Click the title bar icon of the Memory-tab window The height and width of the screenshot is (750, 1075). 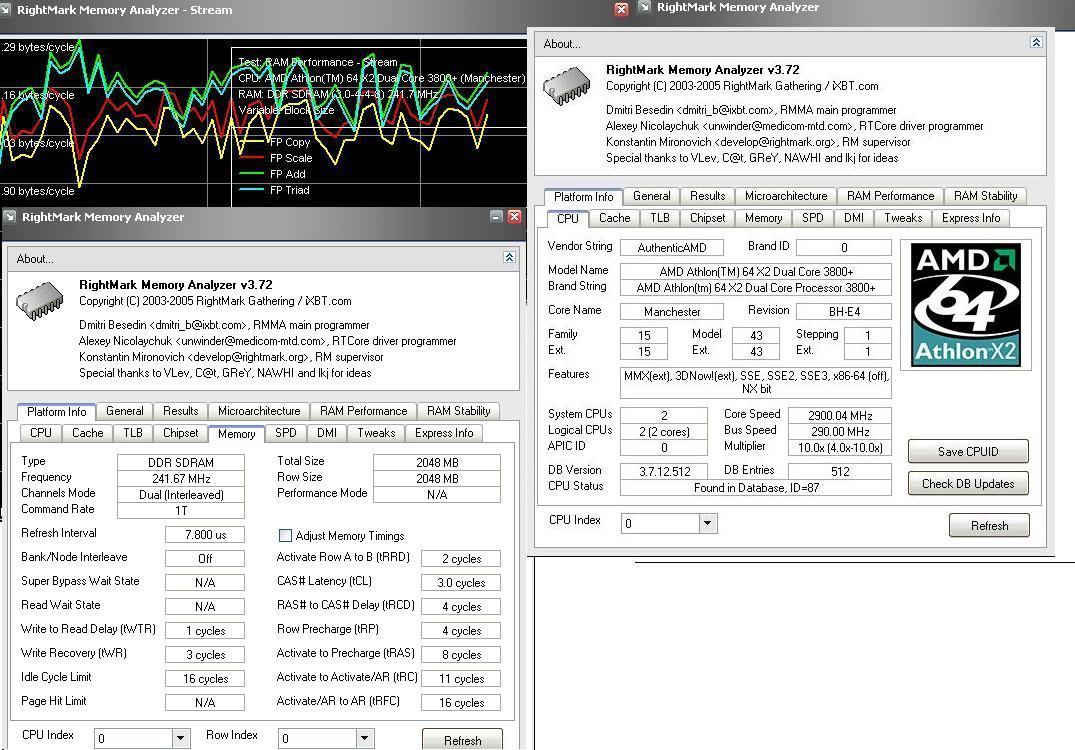10,217
